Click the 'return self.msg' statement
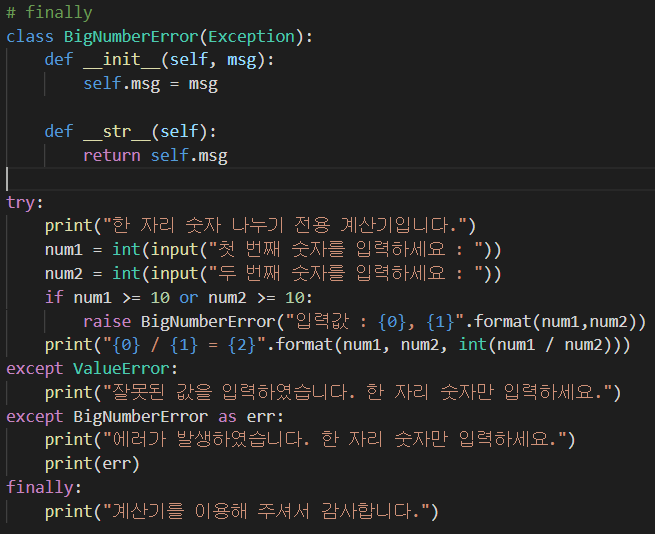This screenshot has height=534, width=655. (155, 155)
